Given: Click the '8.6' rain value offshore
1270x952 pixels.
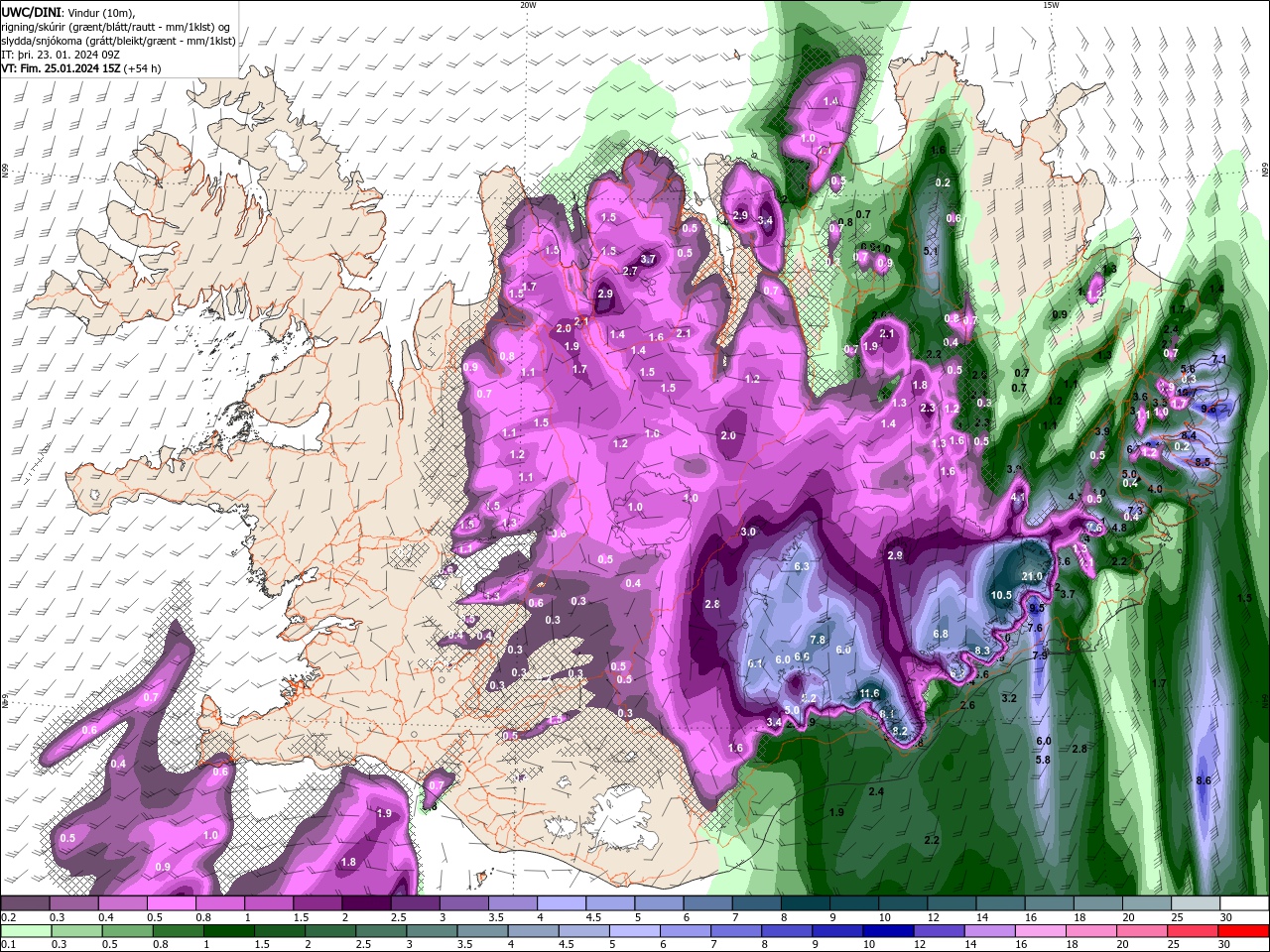Looking at the screenshot, I should pos(1204,781).
